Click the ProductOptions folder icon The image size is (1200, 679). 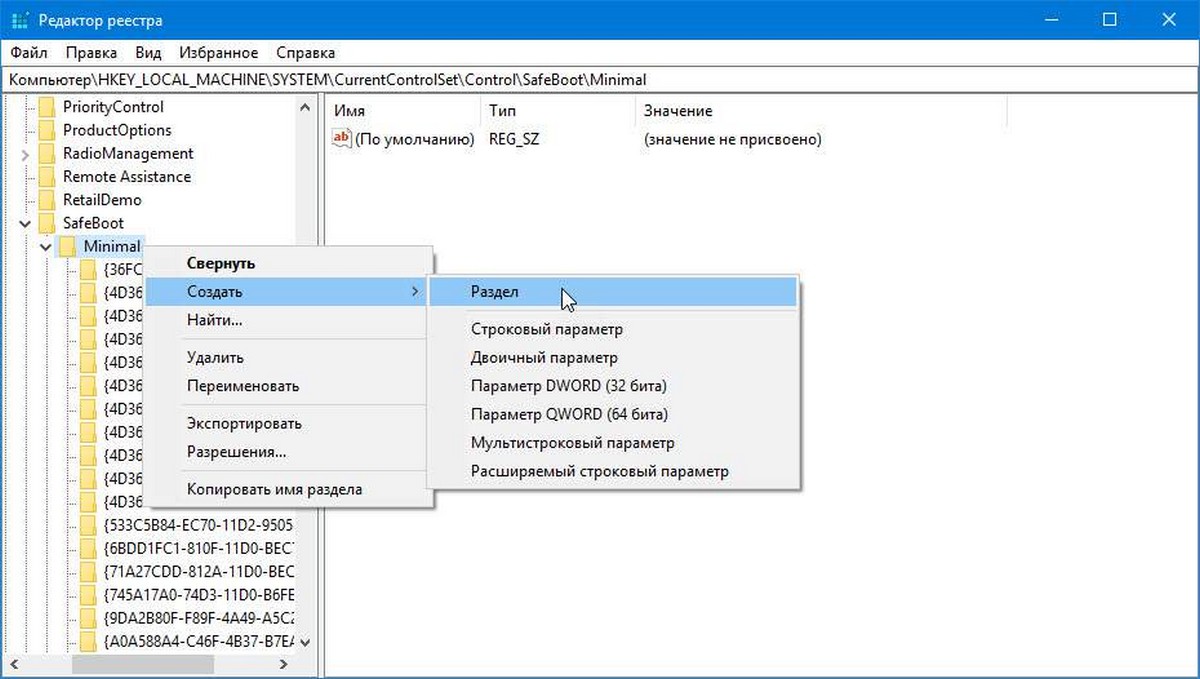tap(46, 130)
